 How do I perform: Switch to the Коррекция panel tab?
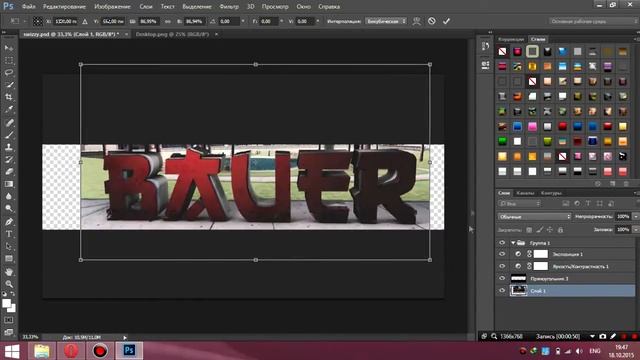tap(511, 39)
